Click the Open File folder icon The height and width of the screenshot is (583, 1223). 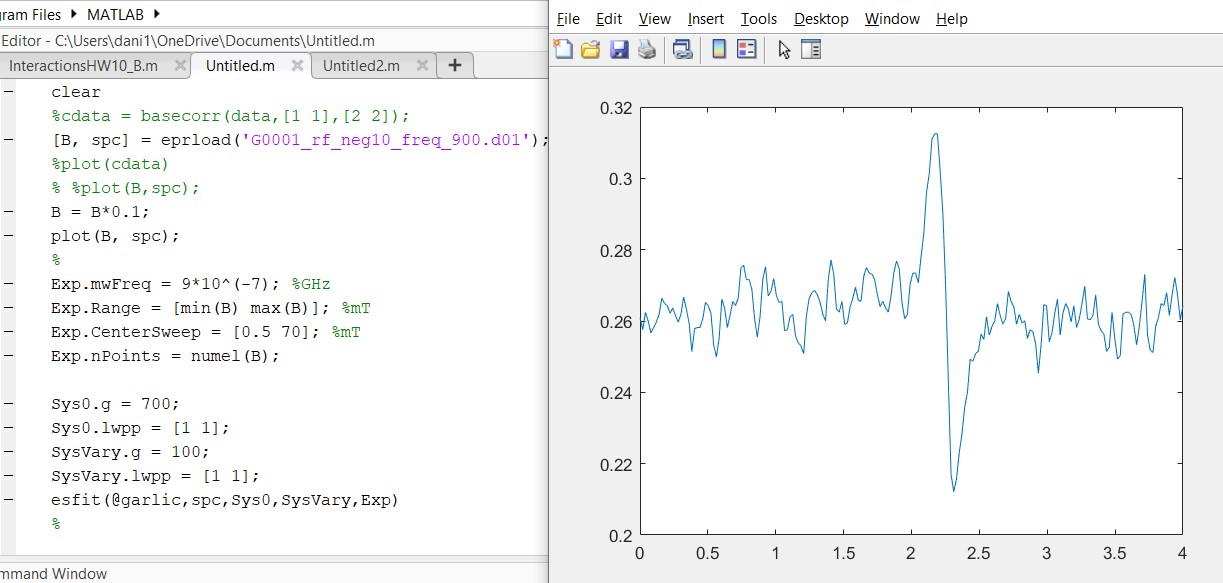click(591, 49)
